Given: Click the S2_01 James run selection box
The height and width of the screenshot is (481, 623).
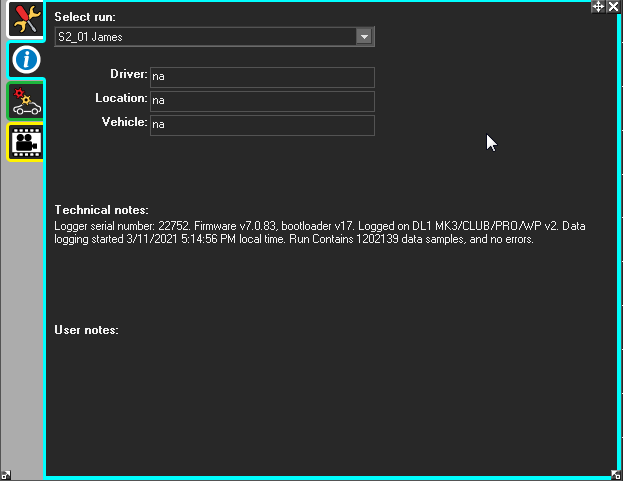Looking at the screenshot, I should 205,37.
